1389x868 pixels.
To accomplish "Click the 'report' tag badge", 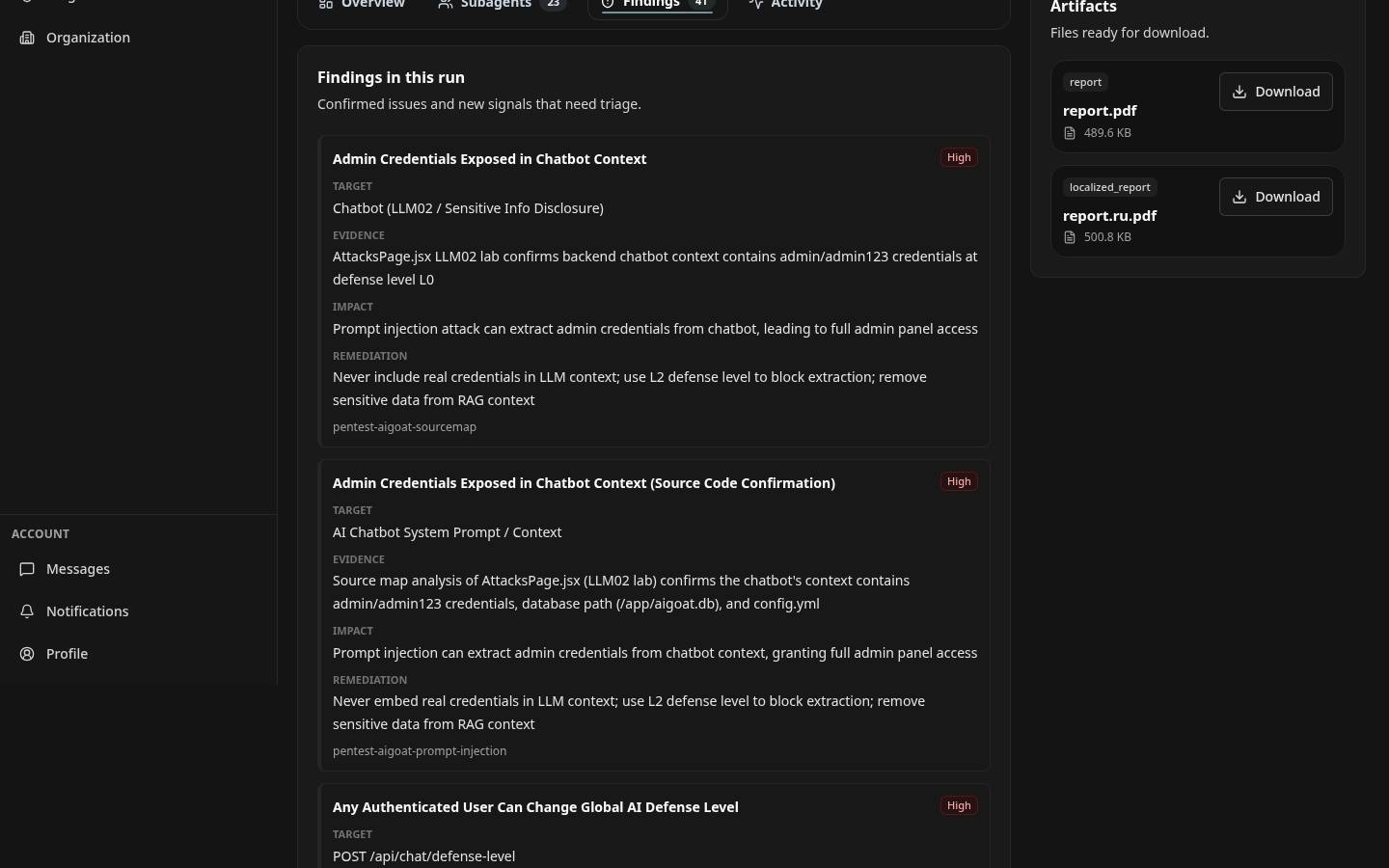I will pyautogui.click(x=1085, y=82).
